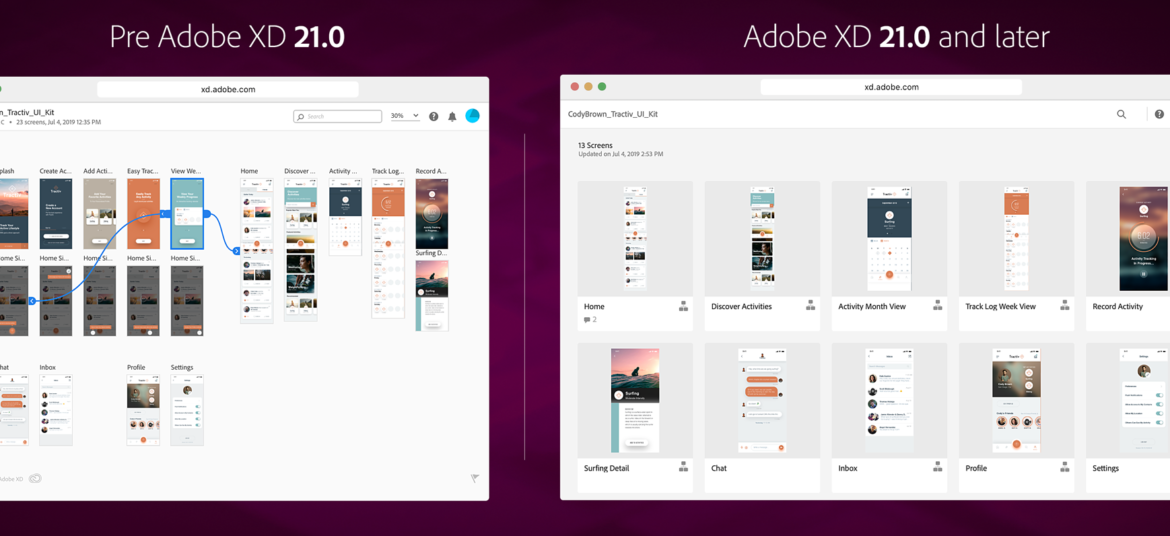Viewport: 1170px width, 536px height.
Task: Select the Home artboard in the left window
Action: [257, 251]
